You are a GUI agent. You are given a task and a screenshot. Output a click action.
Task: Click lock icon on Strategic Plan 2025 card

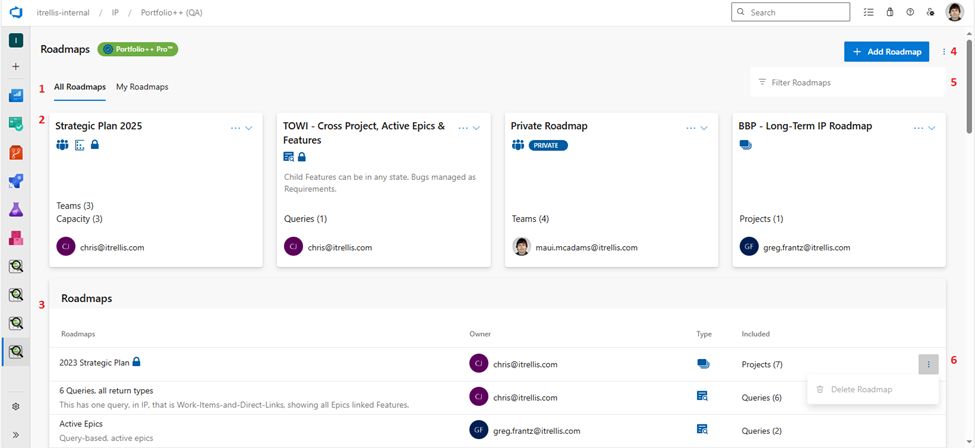coord(95,144)
